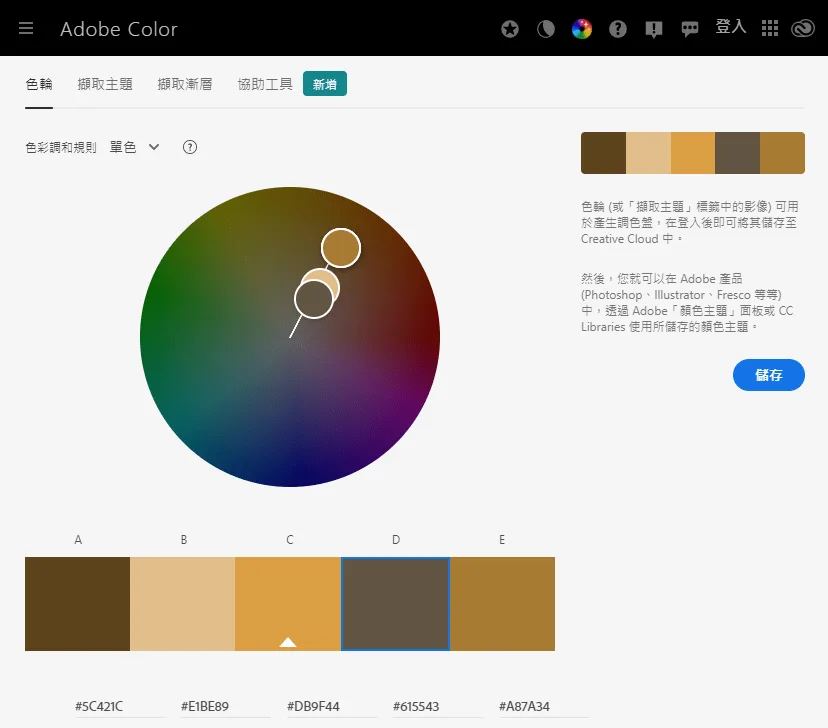Switch to the 擷取主題 tab
Viewport: 828px width, 728px height.
point(105,84)
